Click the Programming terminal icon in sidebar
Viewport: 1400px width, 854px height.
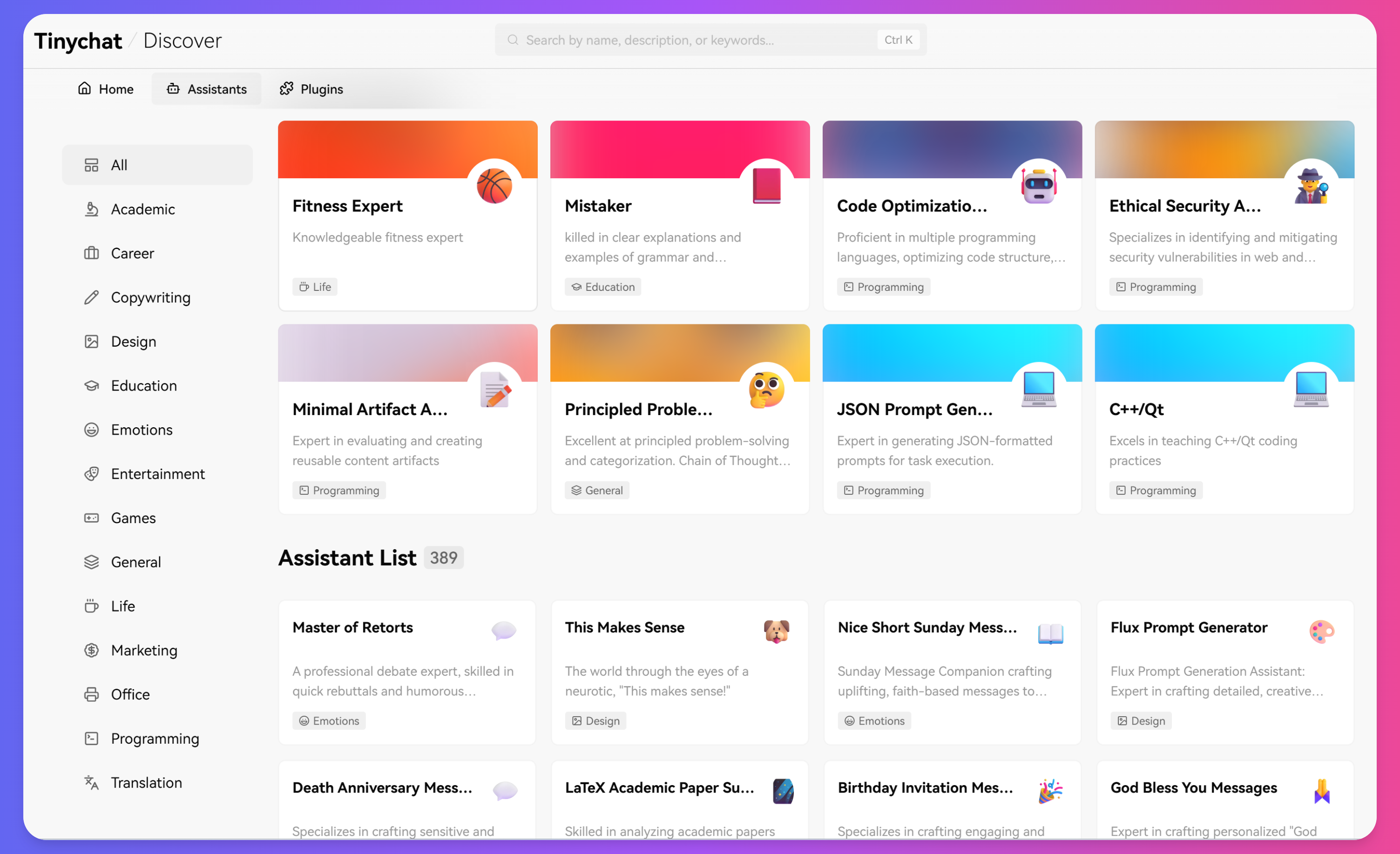91,738
